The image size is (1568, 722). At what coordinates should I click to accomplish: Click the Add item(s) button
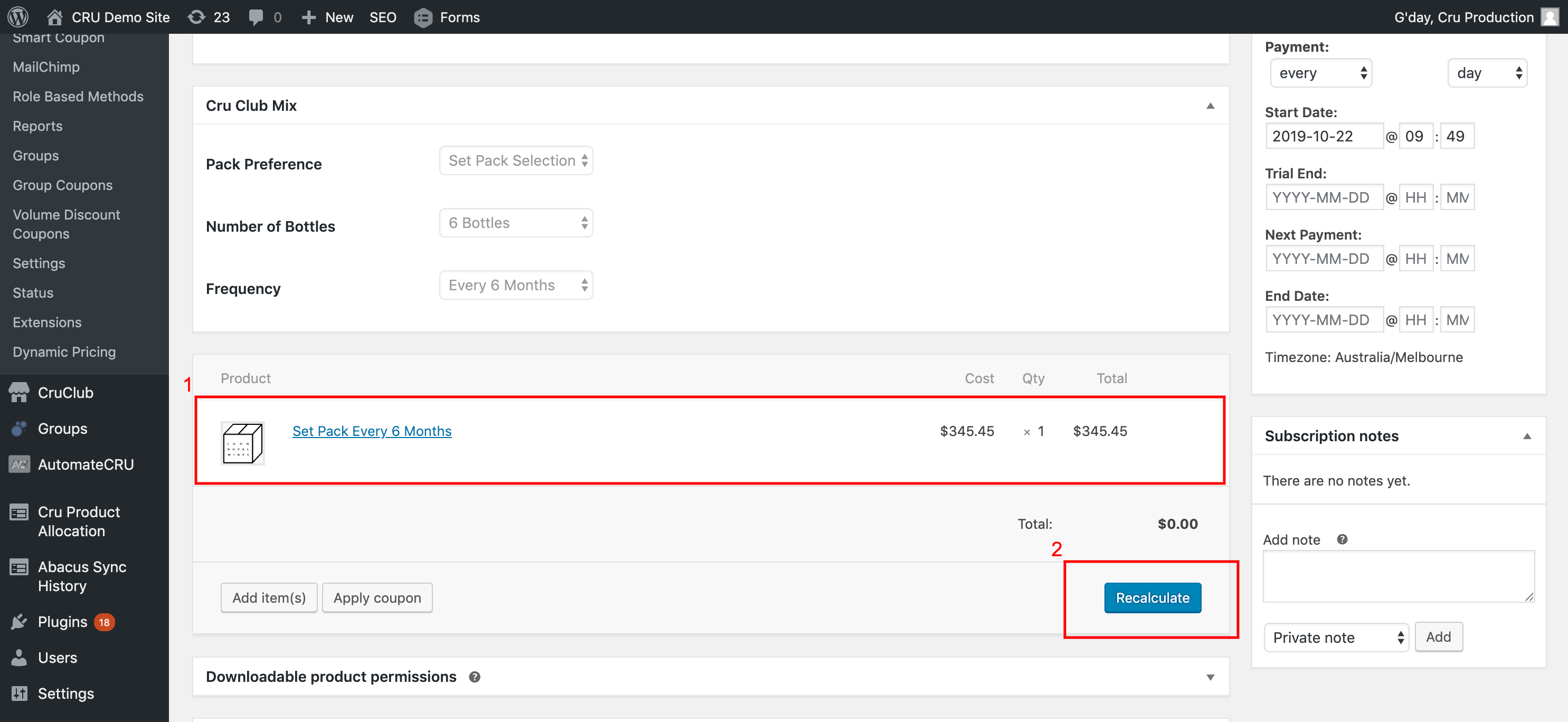269,598
